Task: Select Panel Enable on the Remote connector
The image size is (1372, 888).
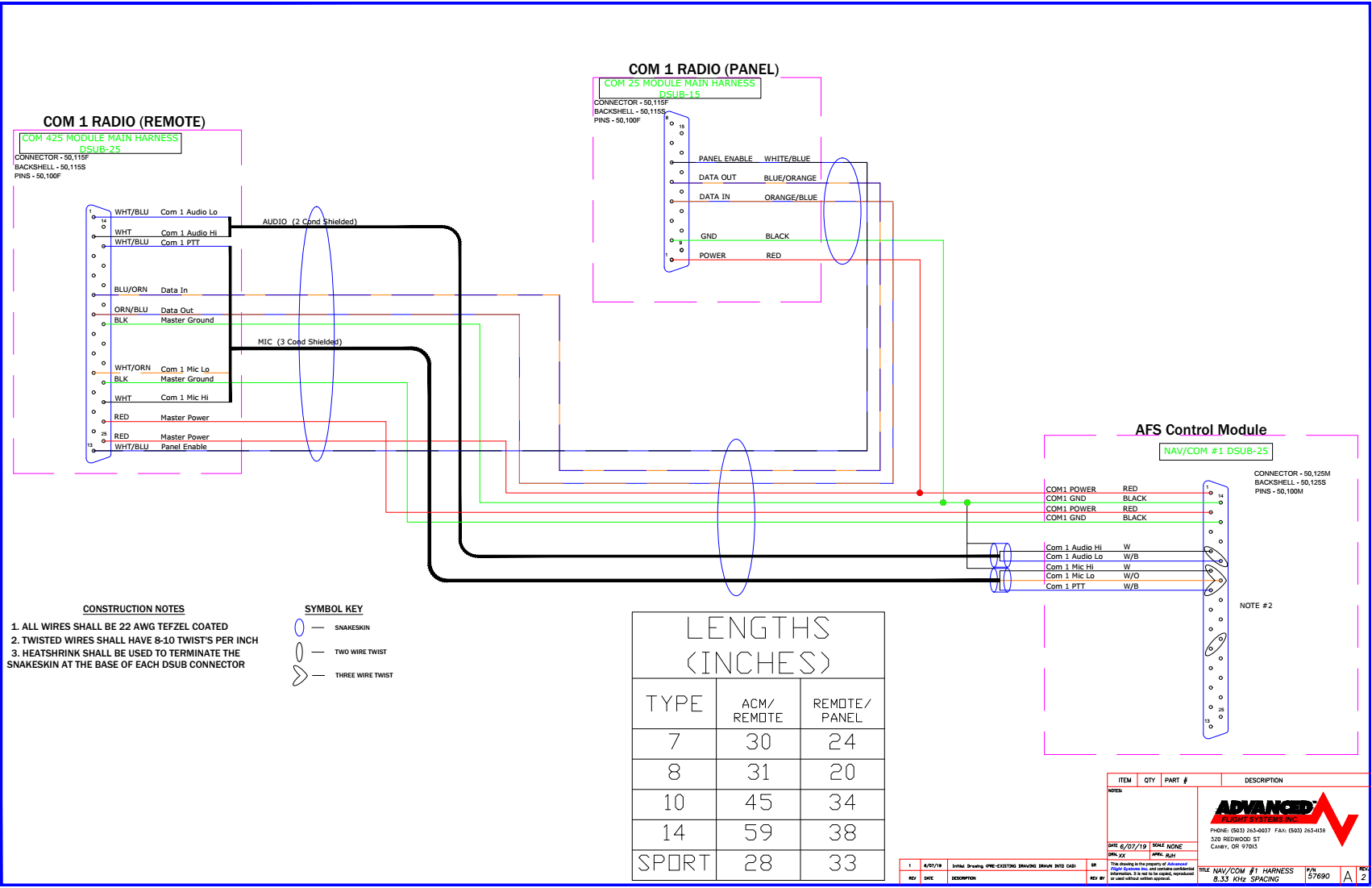Action: pos(184,447)
